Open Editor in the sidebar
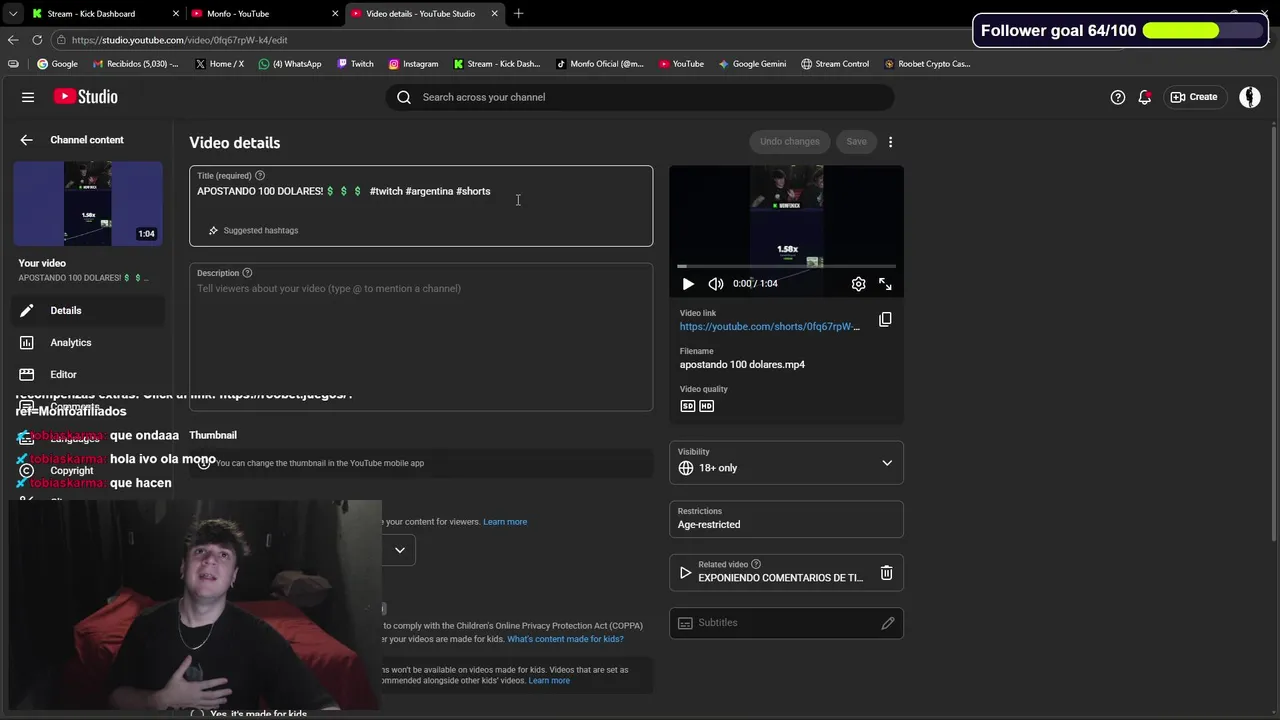 click(x=88, y=375)
